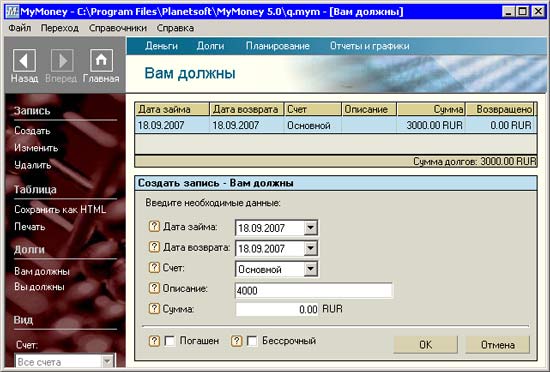Screen dimensions: 550x372
Task: Open the Справка menu
Action: (175, 28)
